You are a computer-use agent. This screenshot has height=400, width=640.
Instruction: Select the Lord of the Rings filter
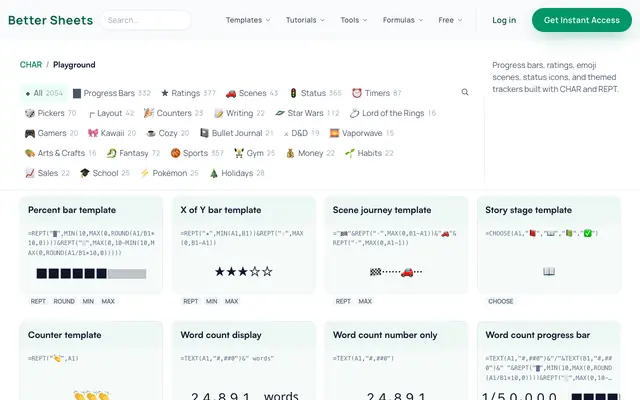[x=393, y=113]
